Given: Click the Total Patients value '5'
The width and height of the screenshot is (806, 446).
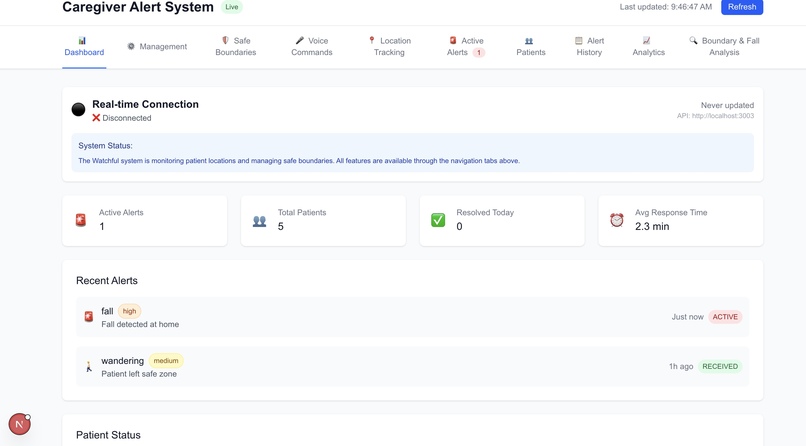Looking at the screenshot, I should (281, 227).
